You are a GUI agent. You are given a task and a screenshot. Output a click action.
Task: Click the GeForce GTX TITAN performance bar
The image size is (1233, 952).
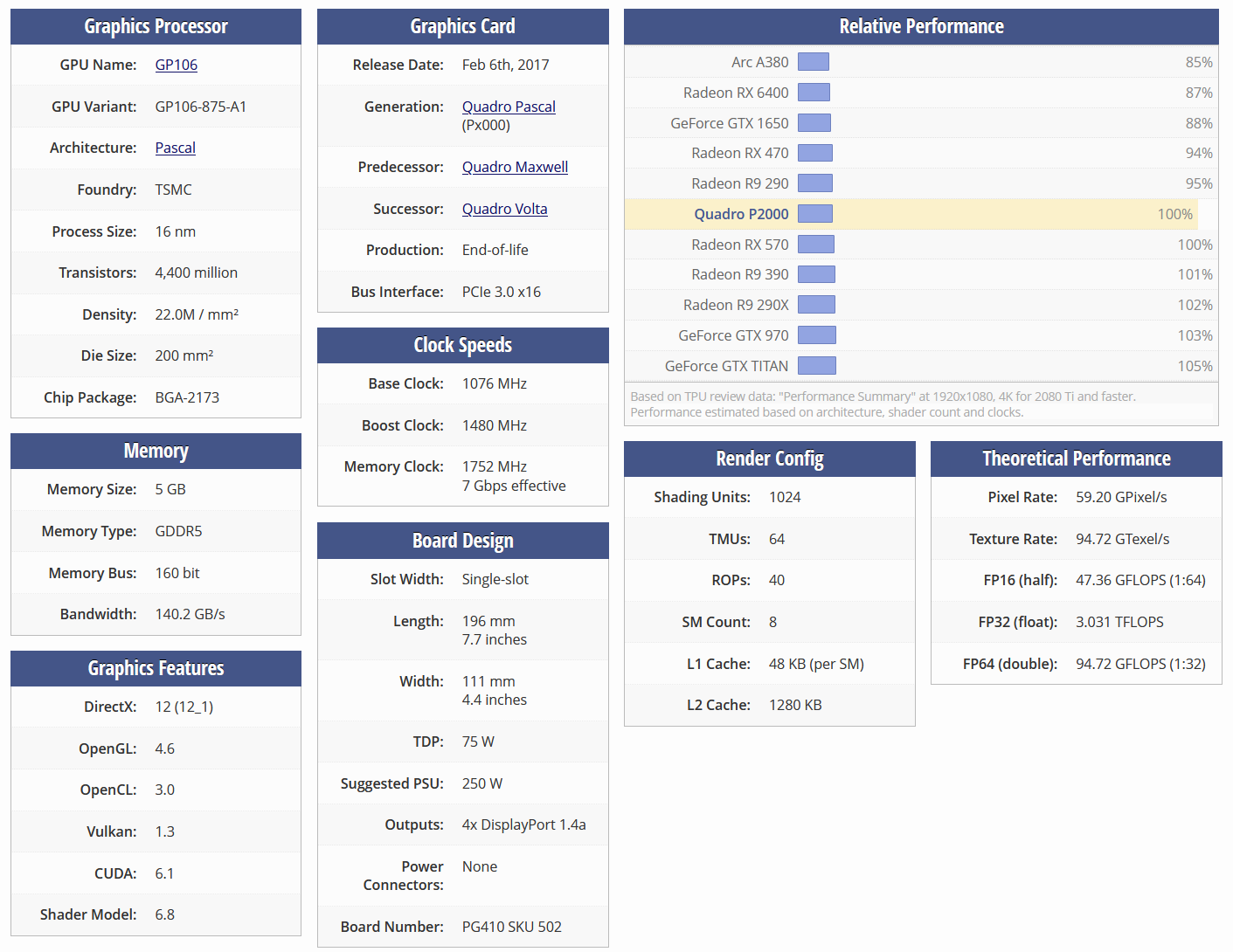[x=816, y=366]
